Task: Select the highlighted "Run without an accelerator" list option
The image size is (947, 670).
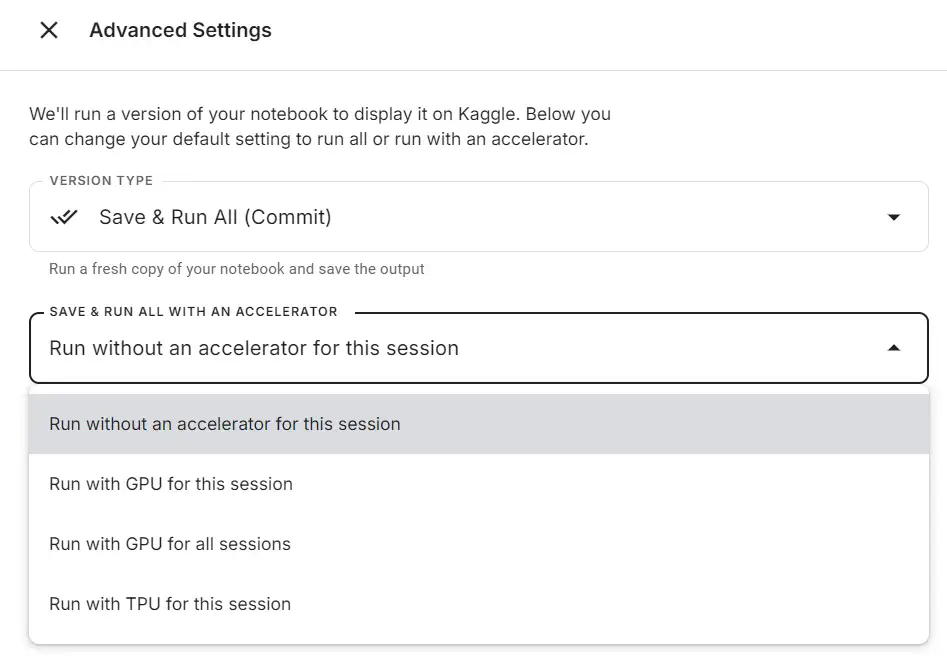Action: click(225, 424)
